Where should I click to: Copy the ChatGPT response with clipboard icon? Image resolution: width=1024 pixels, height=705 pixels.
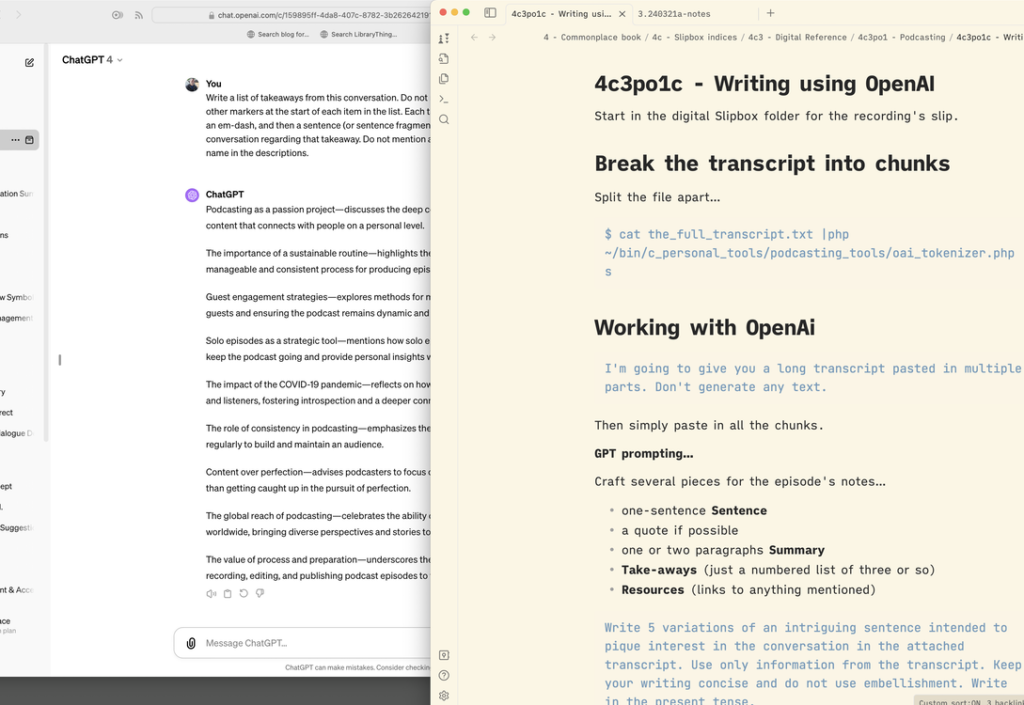[227, 593]
